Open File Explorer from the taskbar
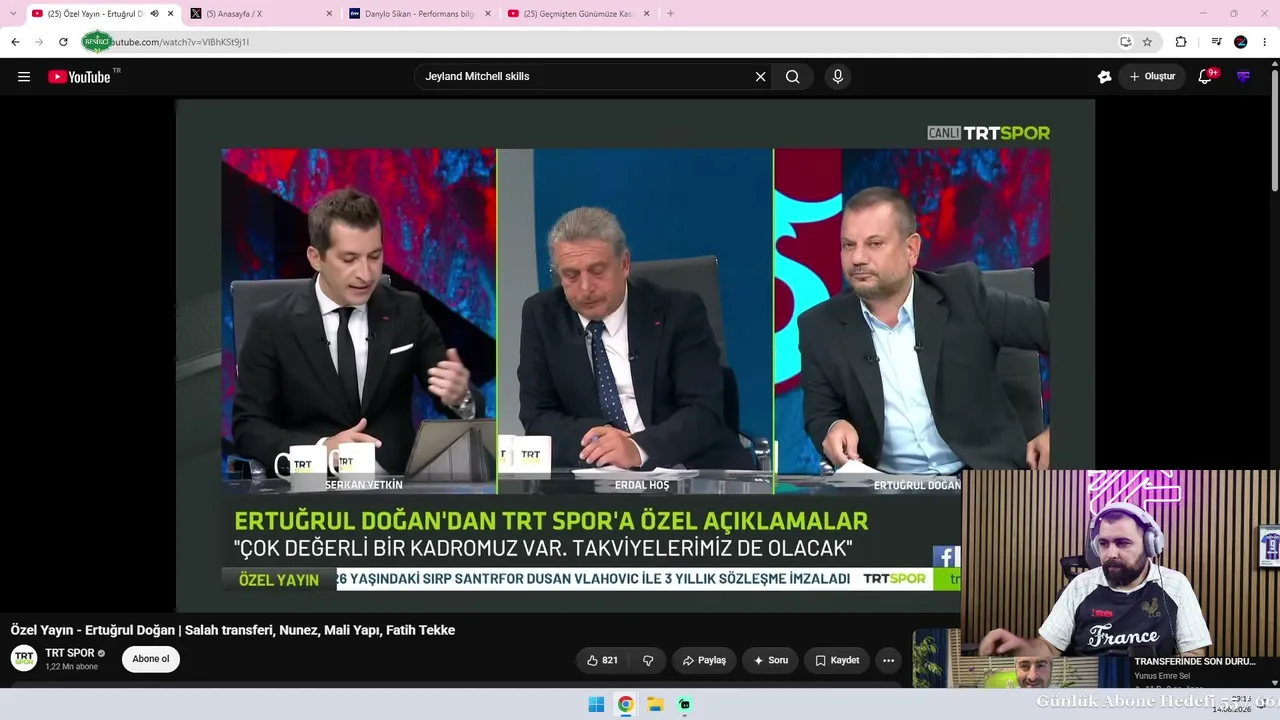This screenshot has width=1280, height=720. coord(655,704)
